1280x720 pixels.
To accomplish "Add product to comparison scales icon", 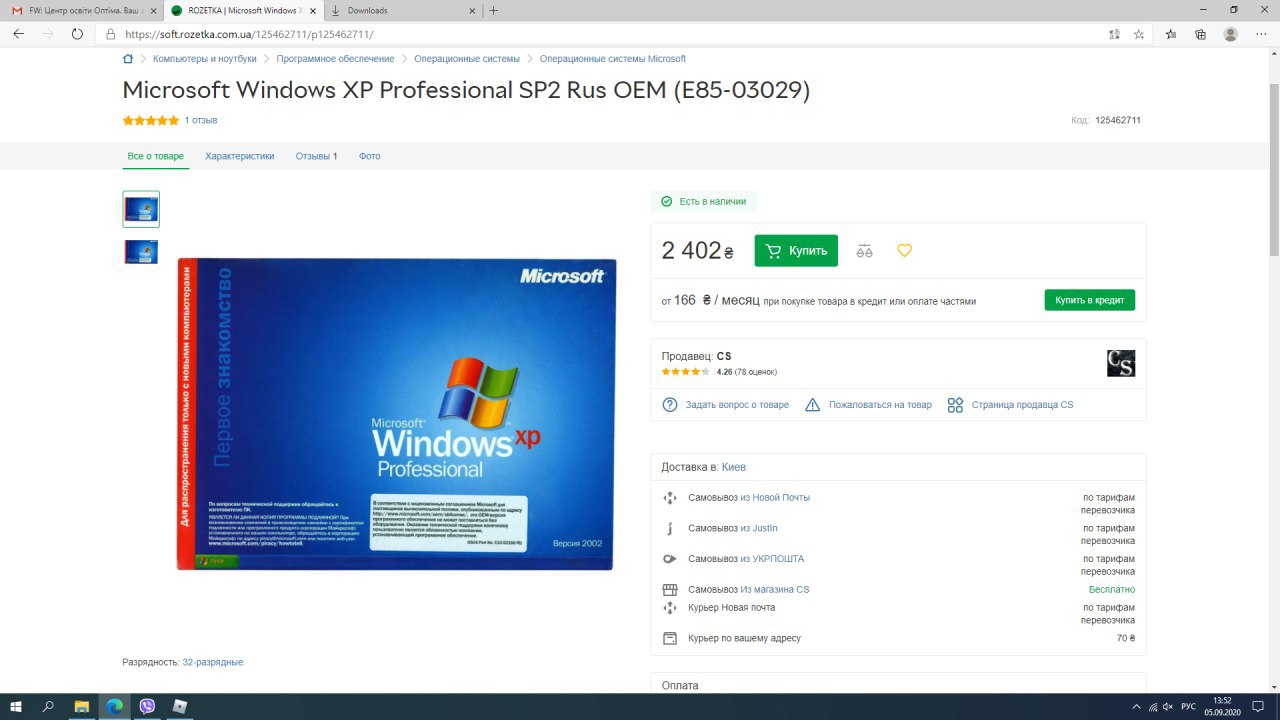I will tap(864, 251).
